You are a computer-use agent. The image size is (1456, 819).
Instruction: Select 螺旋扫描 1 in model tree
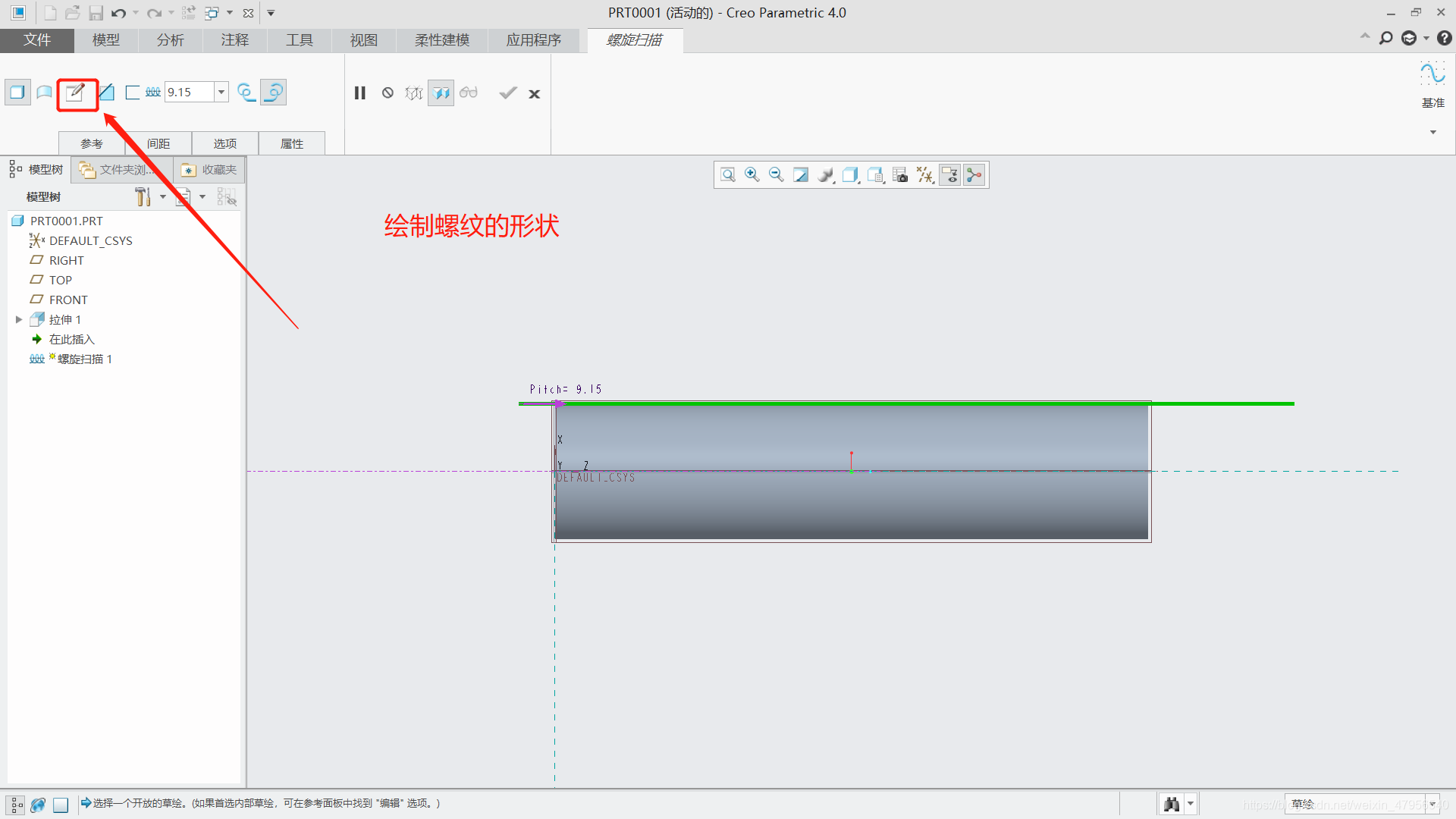84,359
